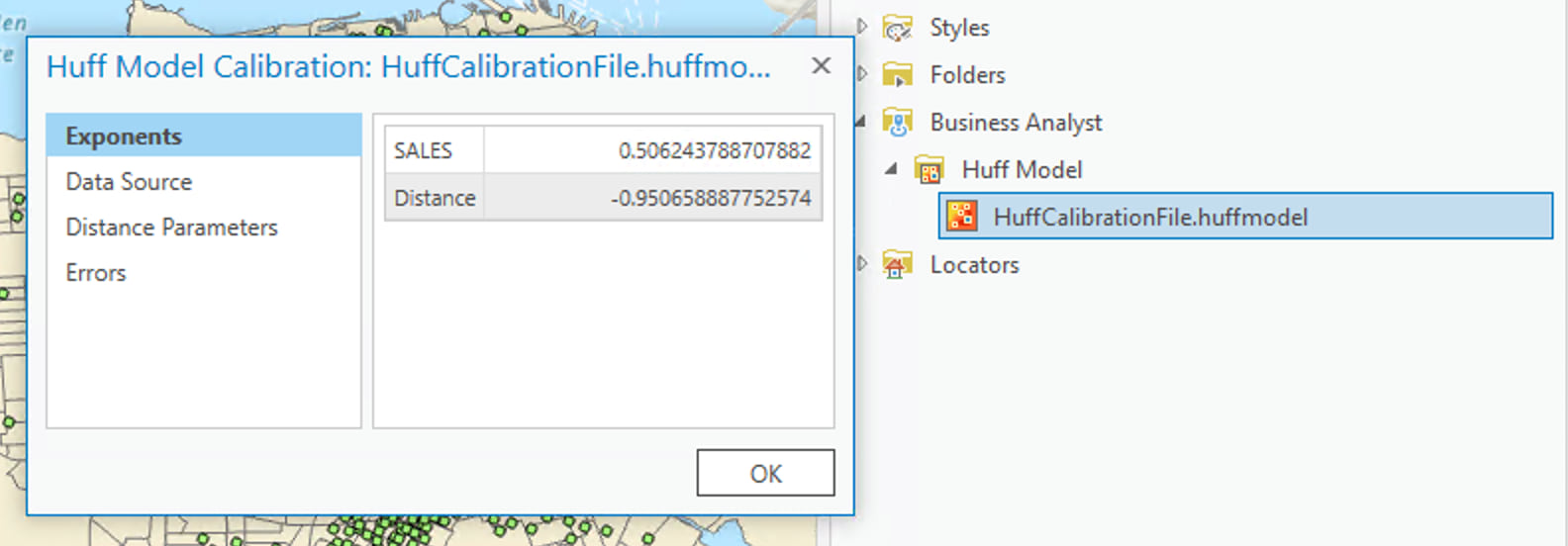Close the Huff Model Calibration dialog
The width and height of the screenshot is (1568, 546).
click(x=821, y=66)
